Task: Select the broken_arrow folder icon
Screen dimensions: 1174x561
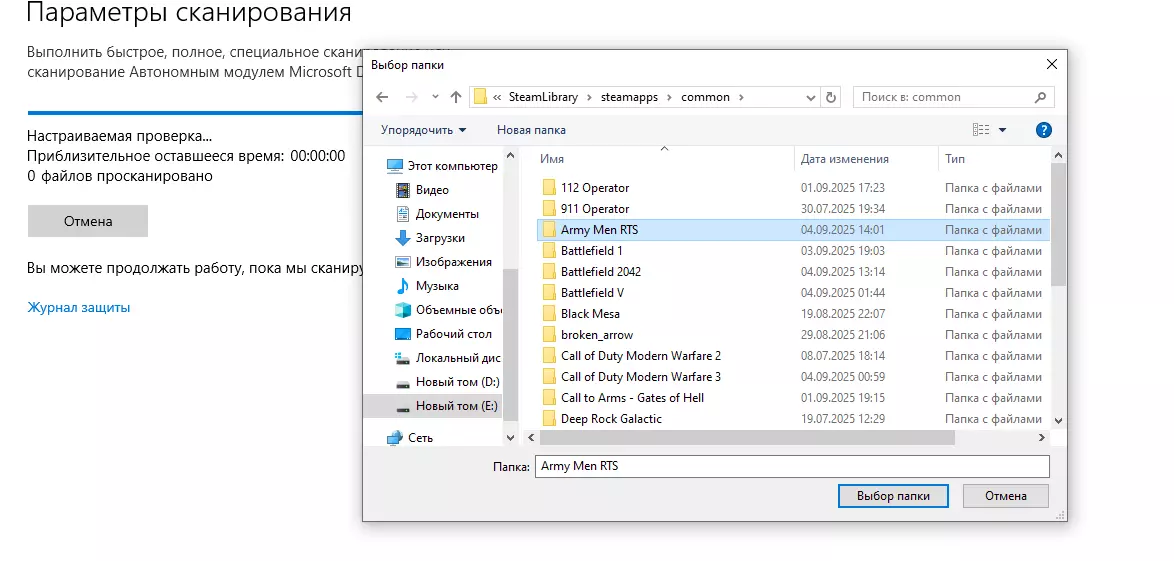Action: point(549,334)
